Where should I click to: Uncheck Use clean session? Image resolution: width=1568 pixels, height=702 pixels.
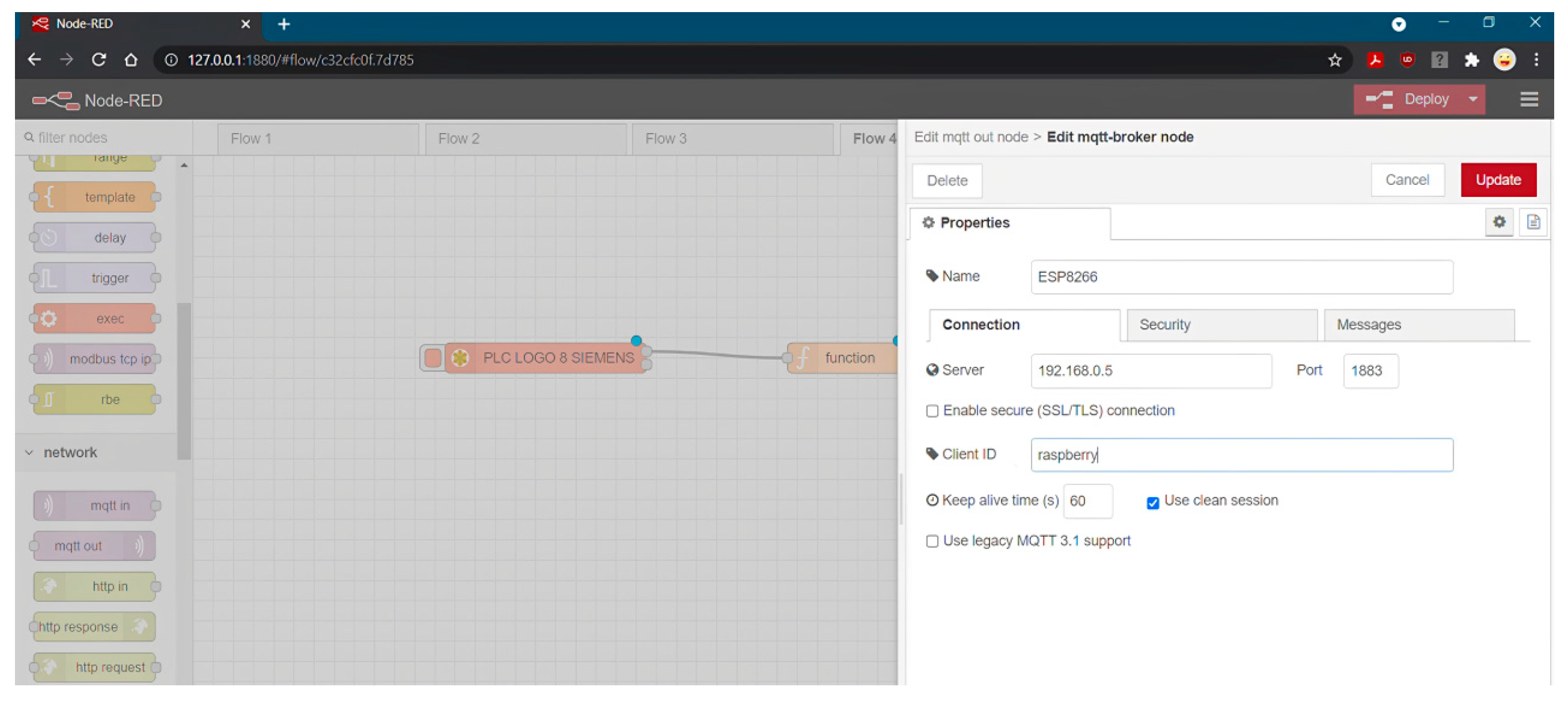pos(1152,503)
